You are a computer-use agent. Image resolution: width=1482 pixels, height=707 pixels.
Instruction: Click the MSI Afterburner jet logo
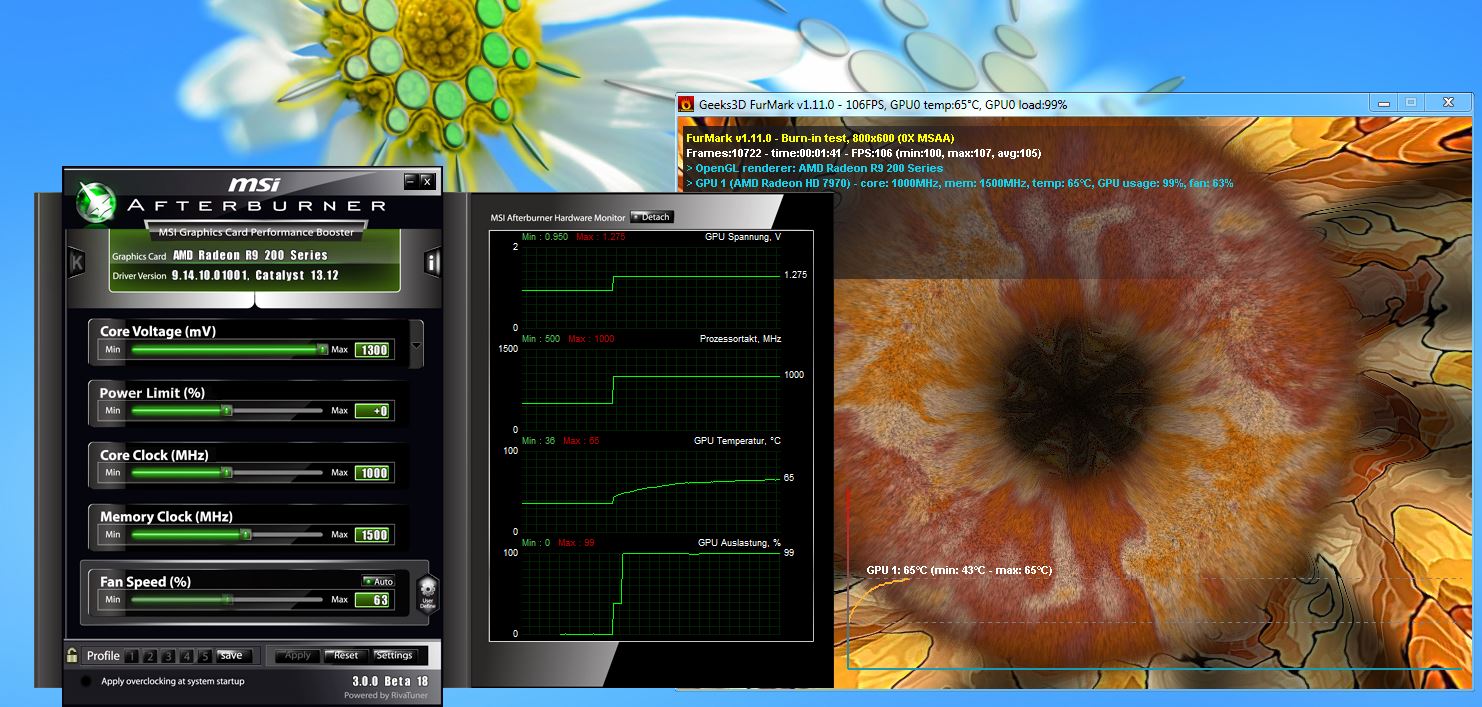pos(94,201)
